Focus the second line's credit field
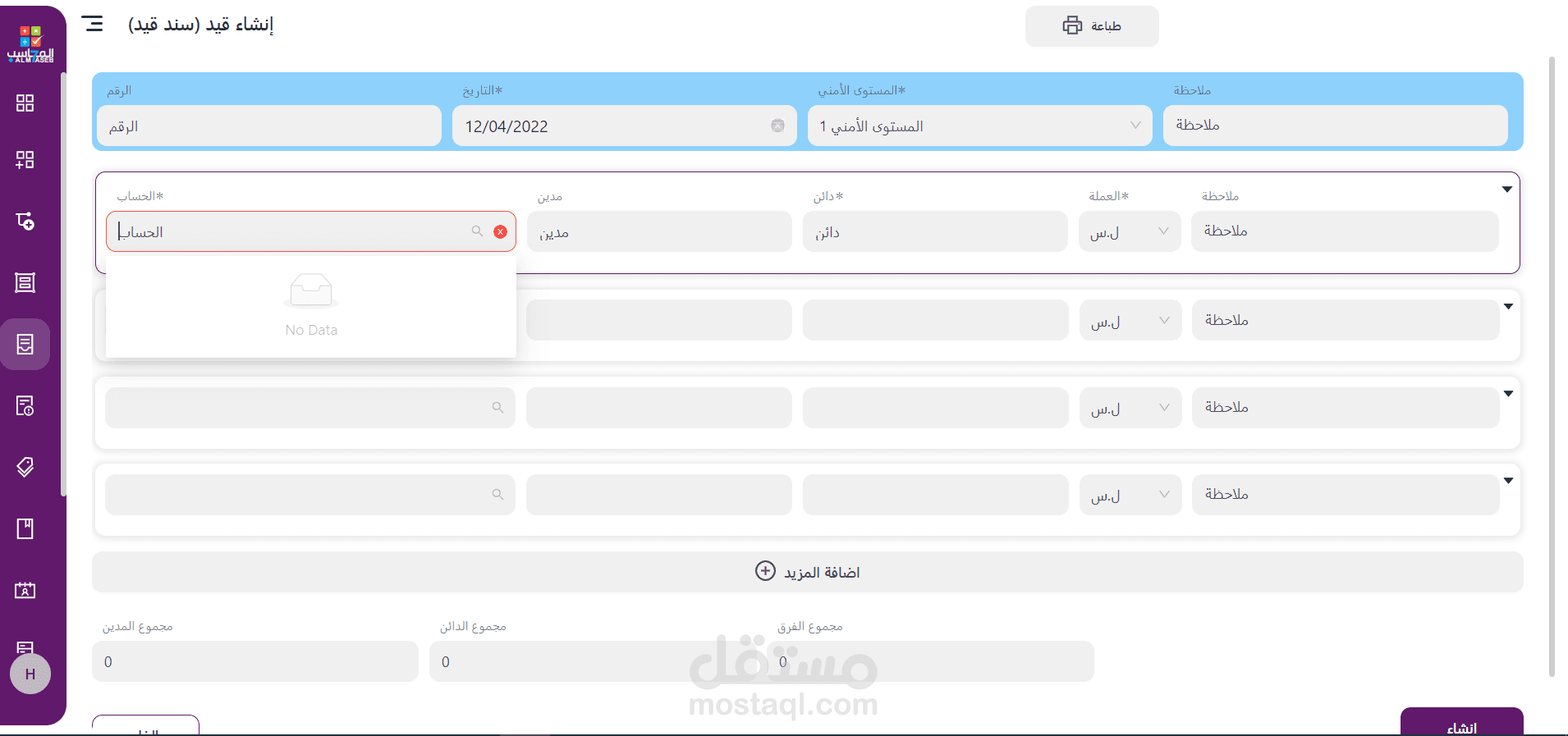The image size is (1568, 736). [936, 320]
